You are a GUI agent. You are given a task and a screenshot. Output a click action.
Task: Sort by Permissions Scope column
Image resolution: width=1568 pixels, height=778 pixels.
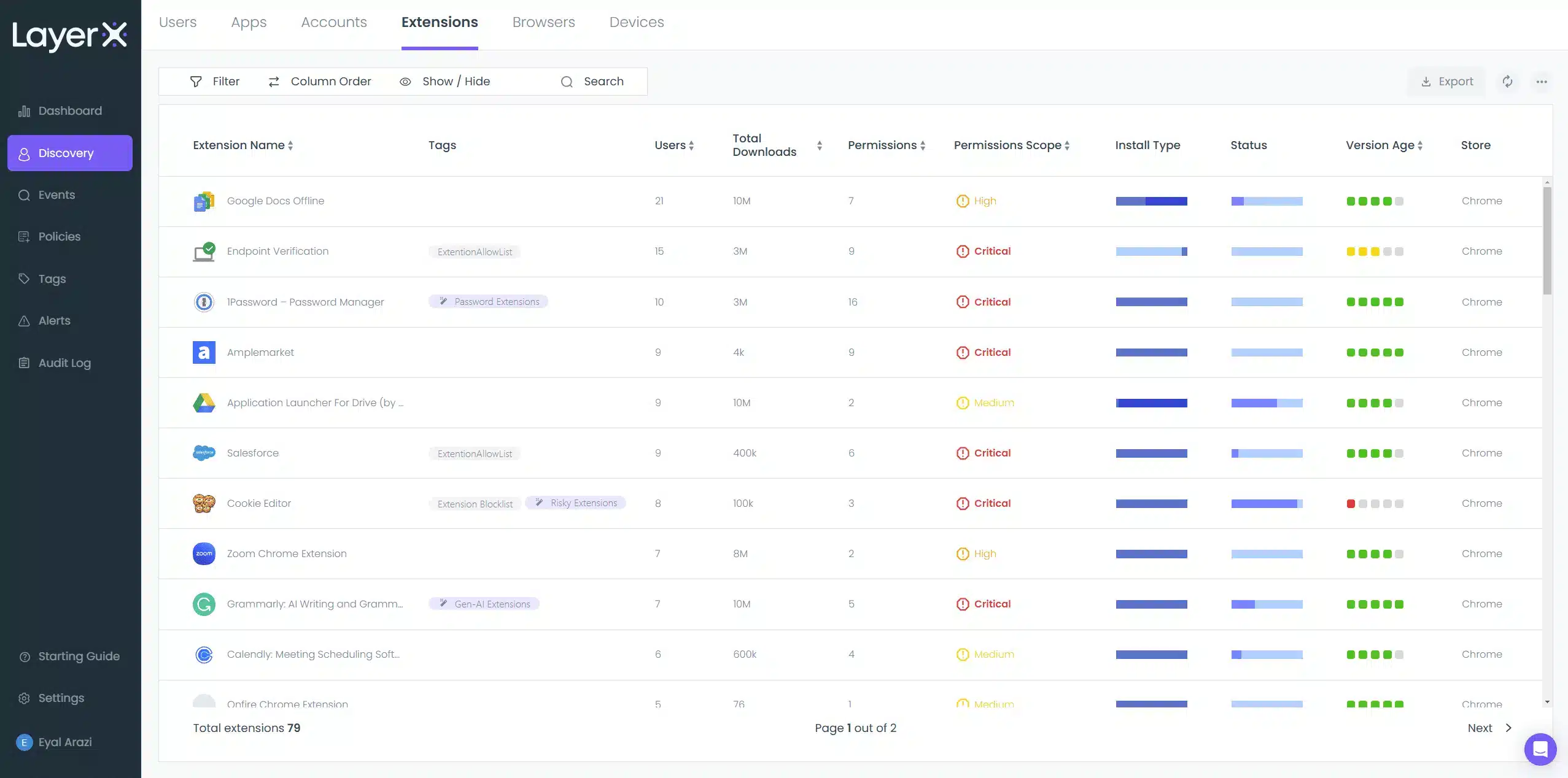(x=1011, y=145)
